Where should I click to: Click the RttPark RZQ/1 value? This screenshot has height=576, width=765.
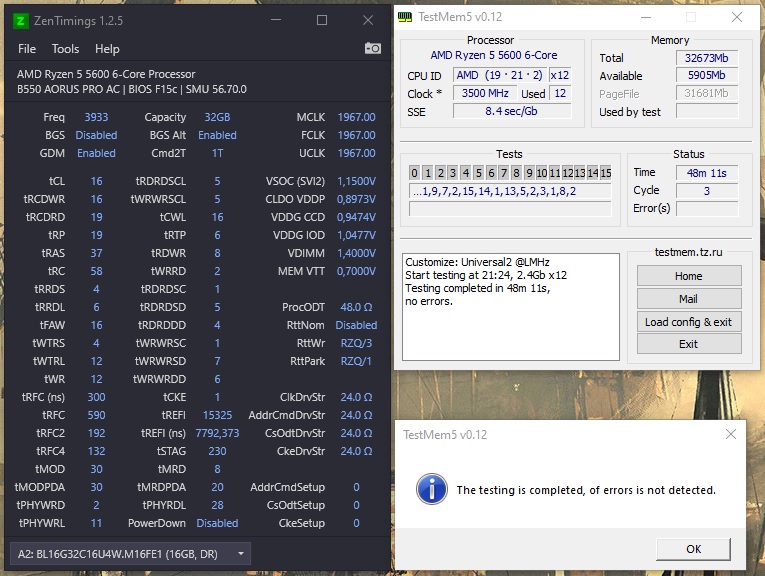point(356,361)
